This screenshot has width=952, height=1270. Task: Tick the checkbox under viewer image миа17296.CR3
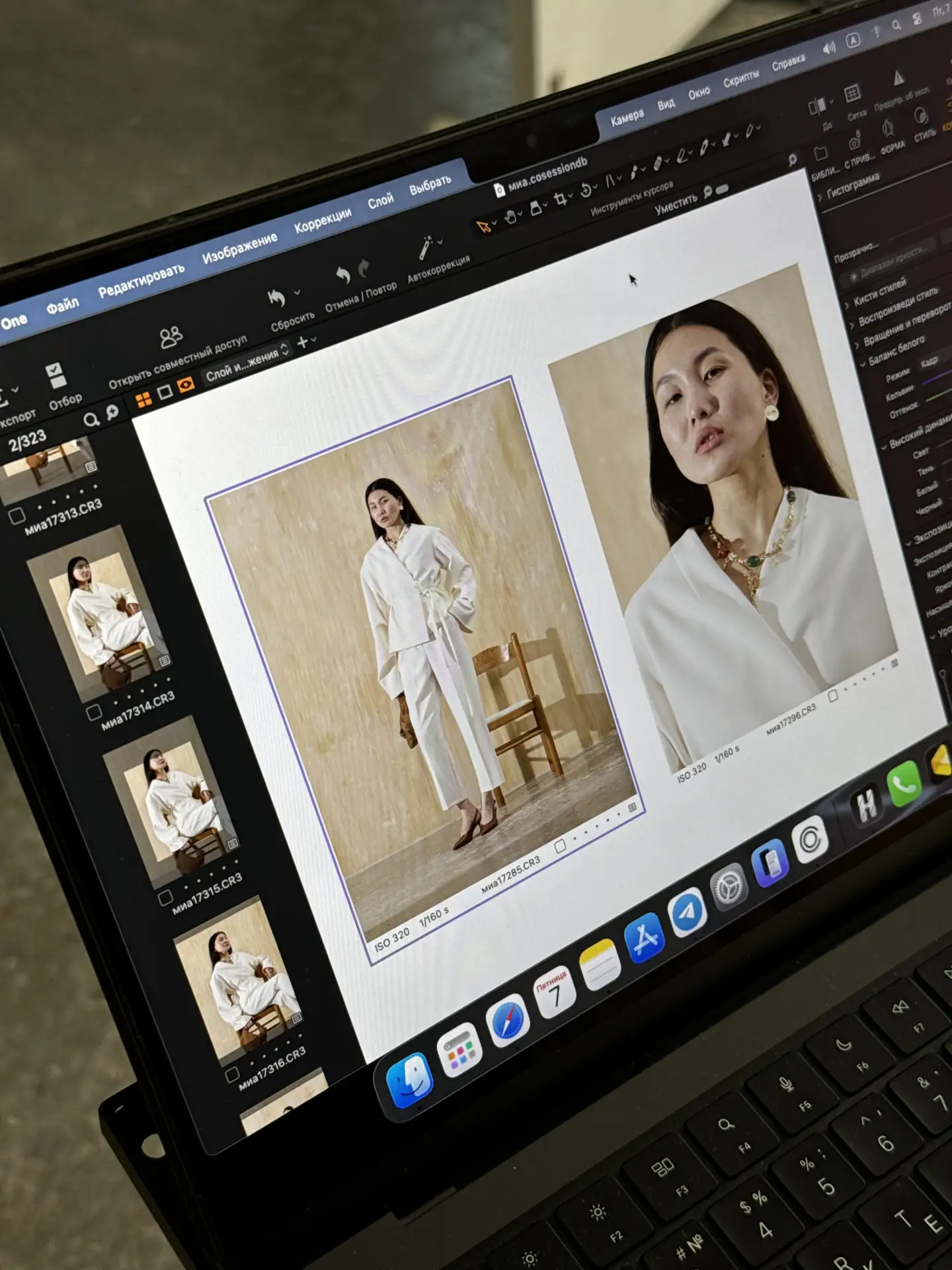(832, 695)
